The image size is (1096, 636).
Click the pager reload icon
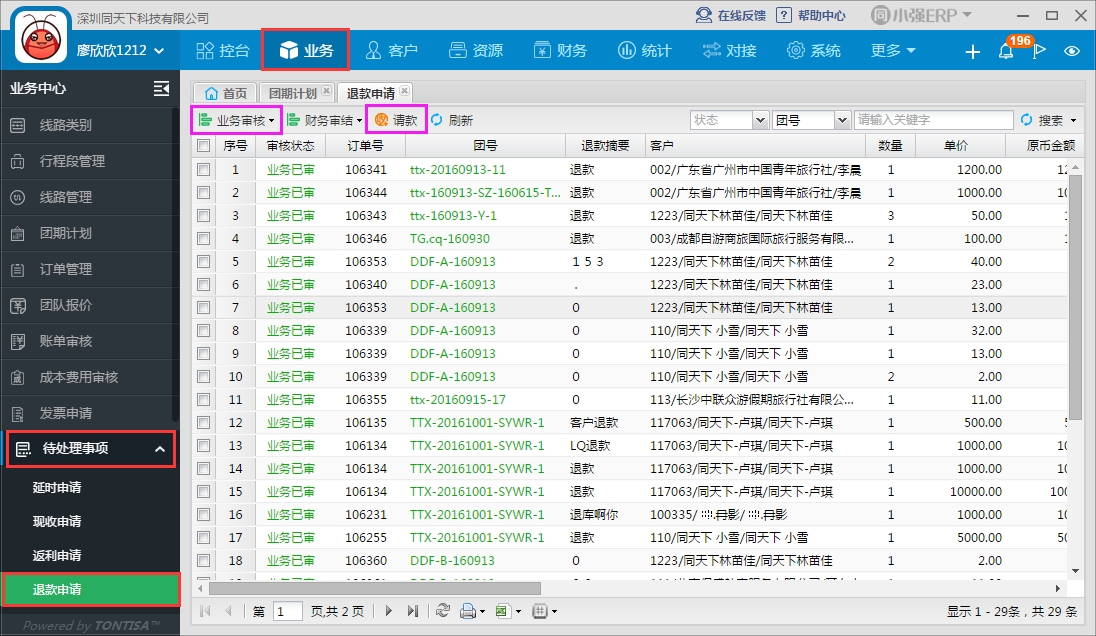pyautogui.click(x=442, y=611)
